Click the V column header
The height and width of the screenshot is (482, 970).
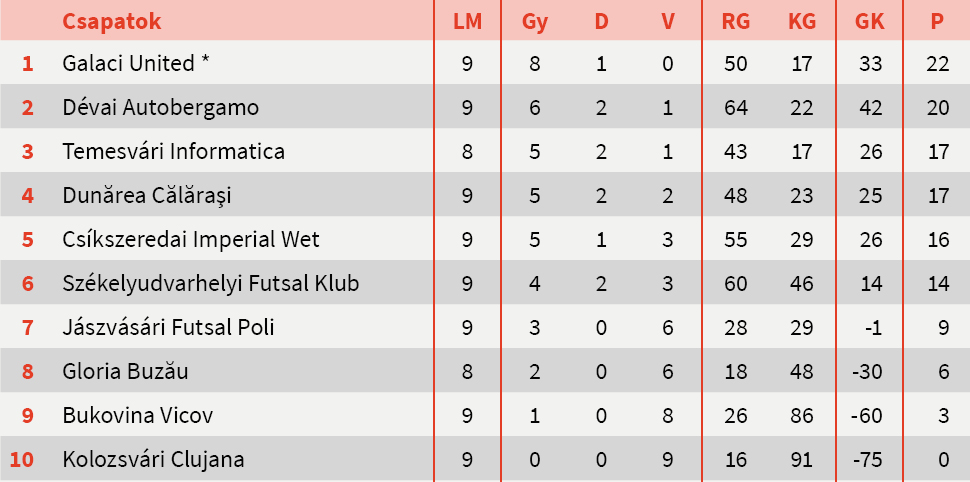coord(668,21)
